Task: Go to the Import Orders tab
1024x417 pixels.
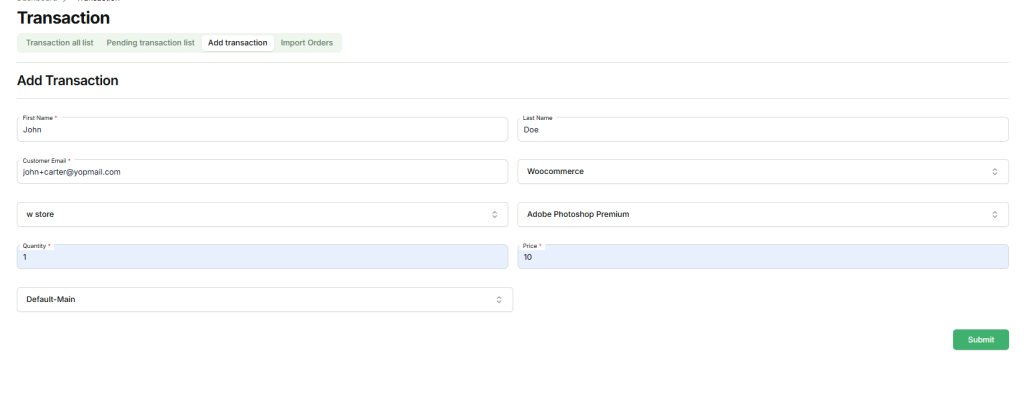Action: (x=307, y=43)
